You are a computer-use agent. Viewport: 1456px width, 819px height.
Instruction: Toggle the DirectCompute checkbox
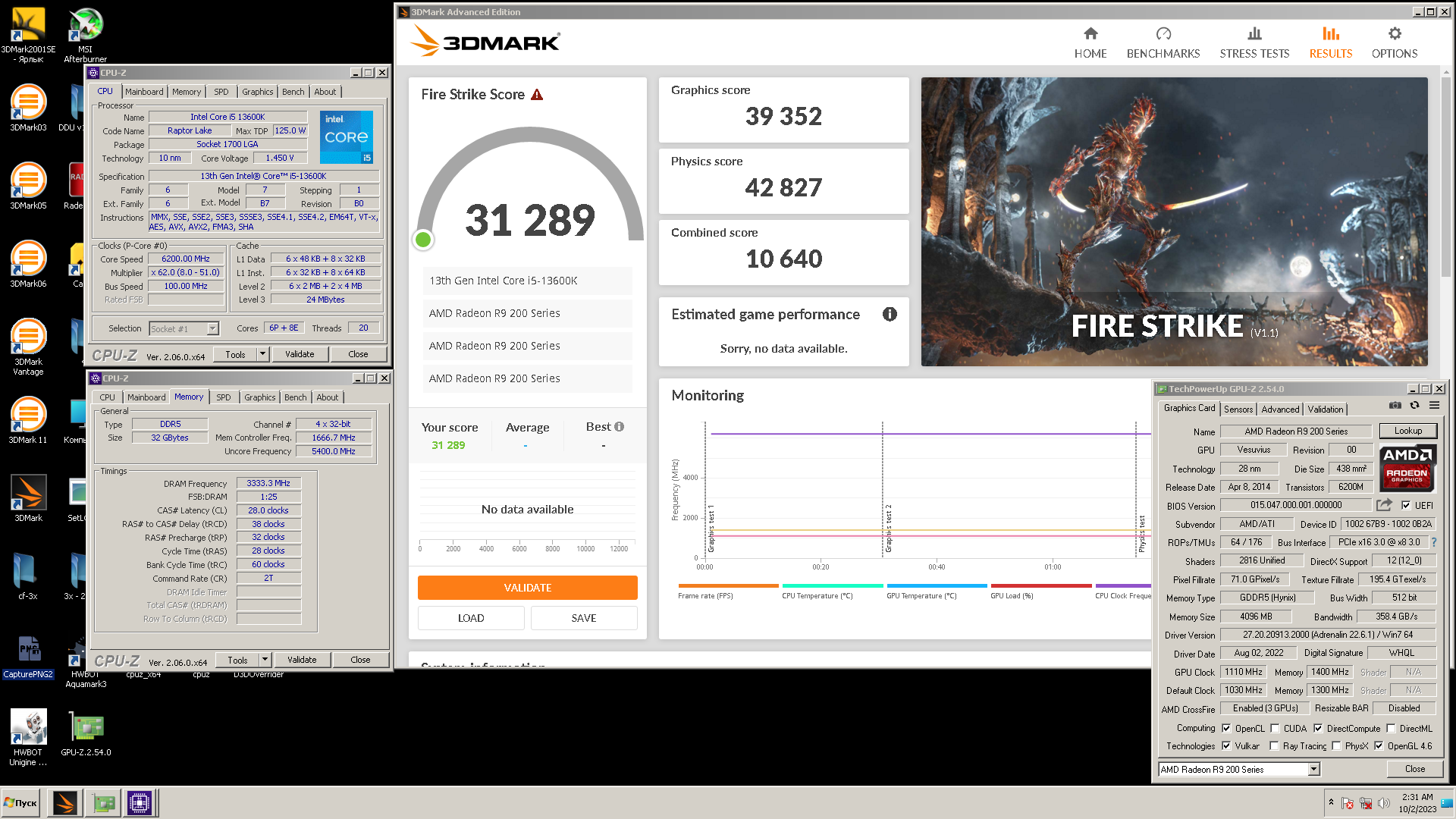tap(1318, 728)
